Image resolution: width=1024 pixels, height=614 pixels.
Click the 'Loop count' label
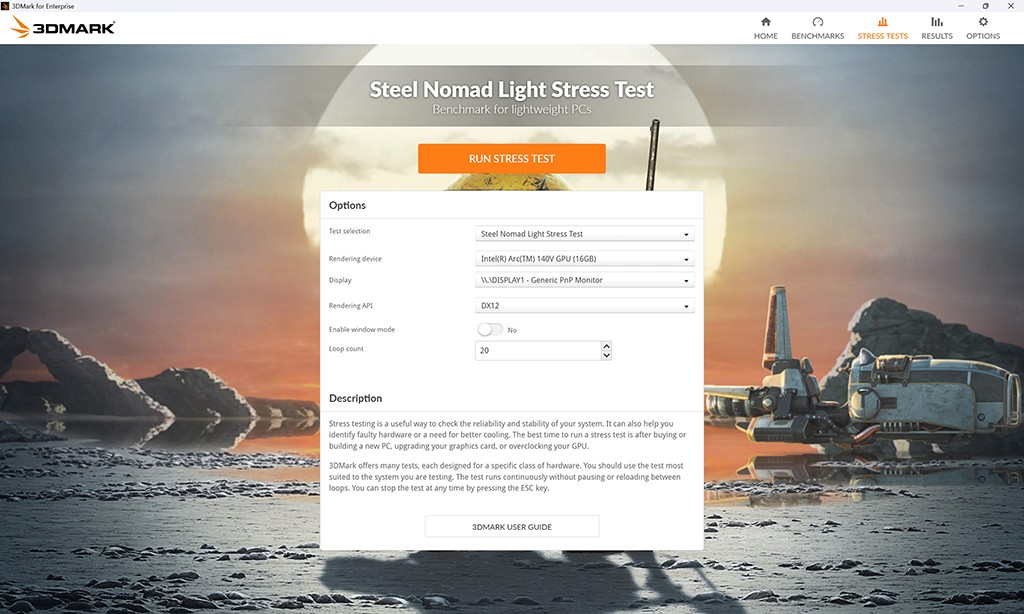coord(346,349)
